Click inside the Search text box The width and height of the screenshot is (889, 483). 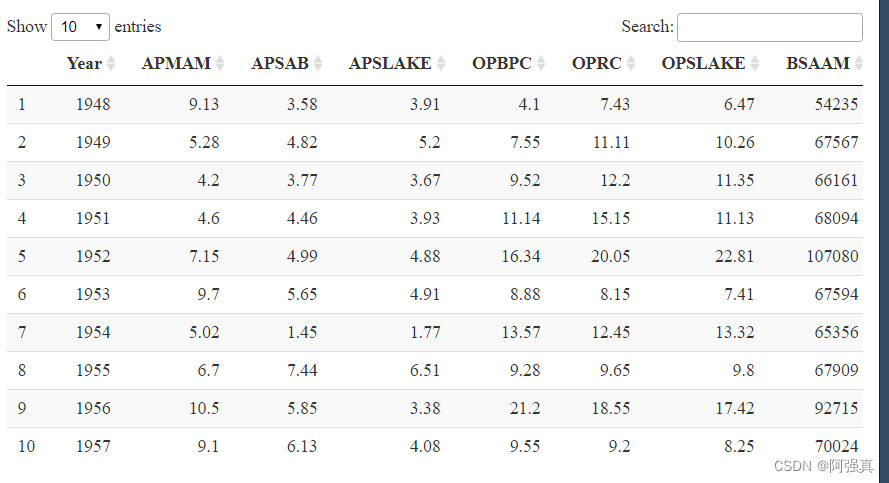click(769, 27)
